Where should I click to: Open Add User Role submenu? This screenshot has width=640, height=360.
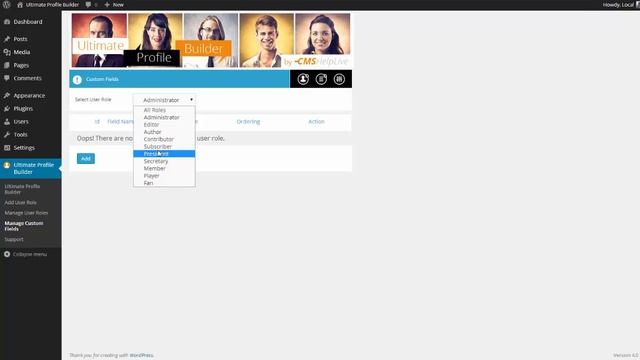click(x=20, y=202)
